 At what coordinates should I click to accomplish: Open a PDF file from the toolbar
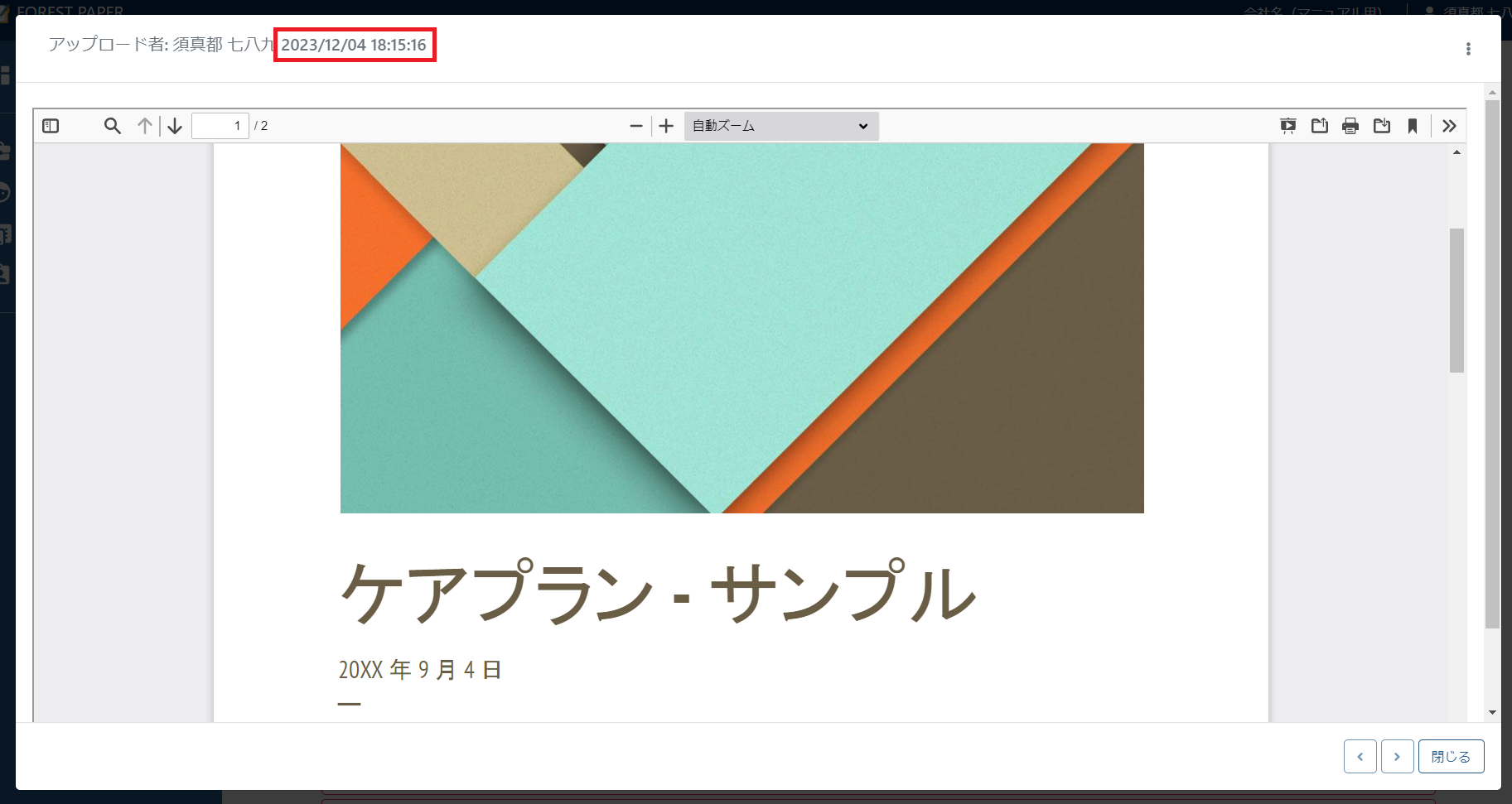point(1320,126)
